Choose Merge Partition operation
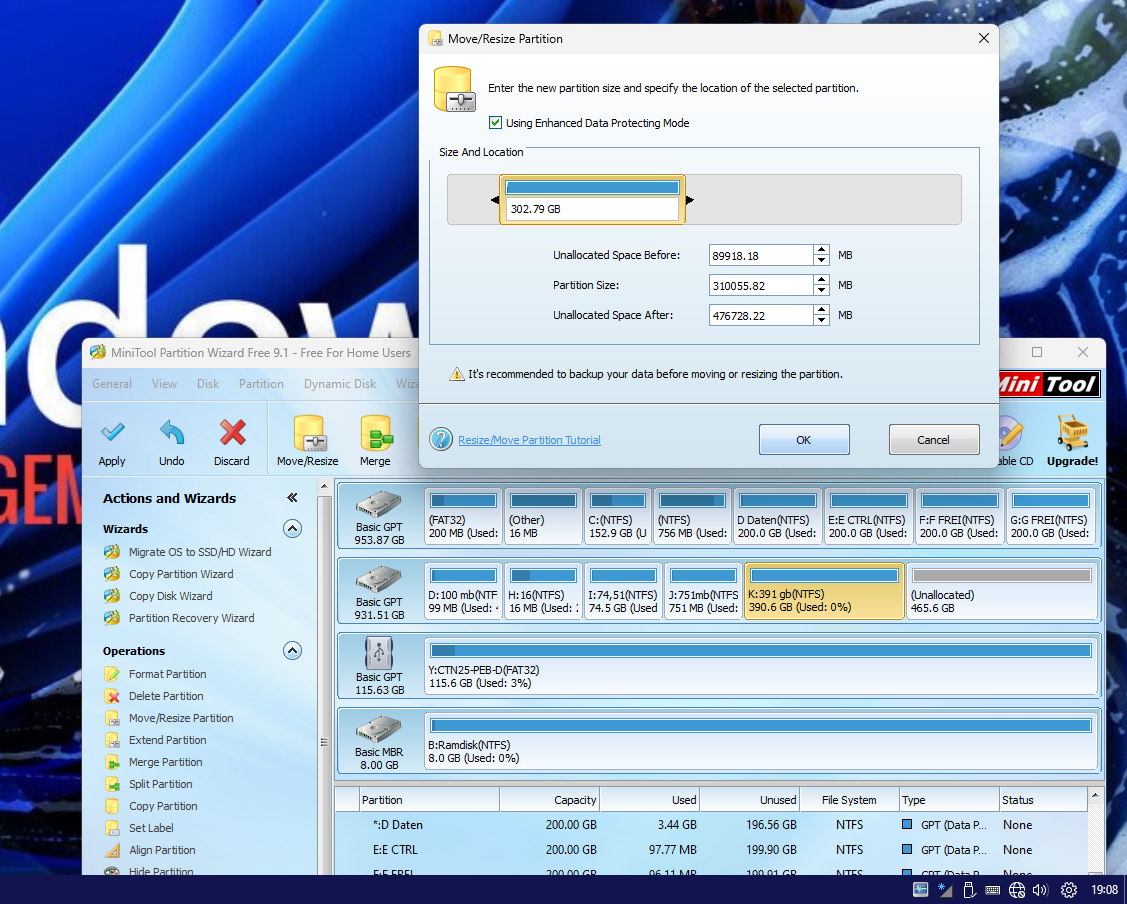Screen dimensions: 1127x904 point(165,762)
